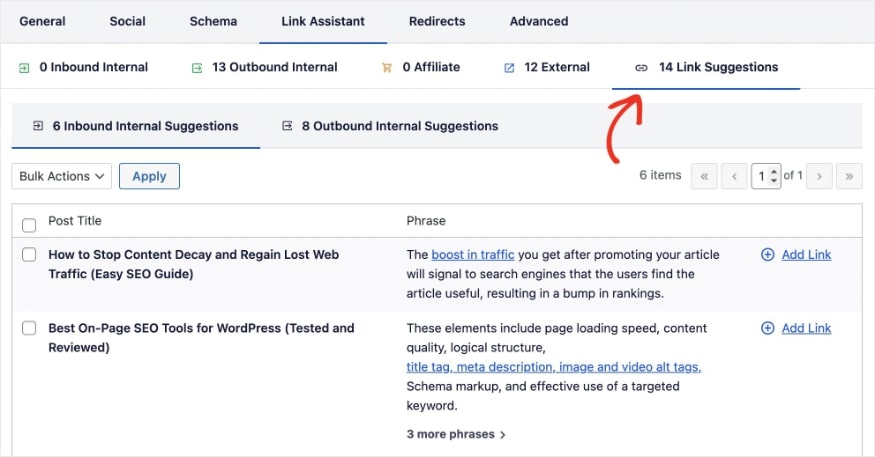Show 0 Affiliate links
The height and width of the screenshot is (457, 875).
click(431, 67)
